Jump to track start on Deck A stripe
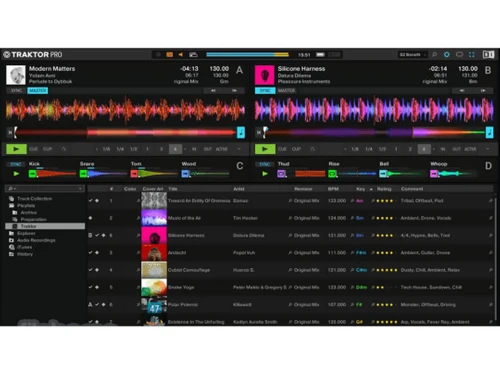Image resolution: width=500 pixels, height=375 pixels. click(x=10, y=133)
